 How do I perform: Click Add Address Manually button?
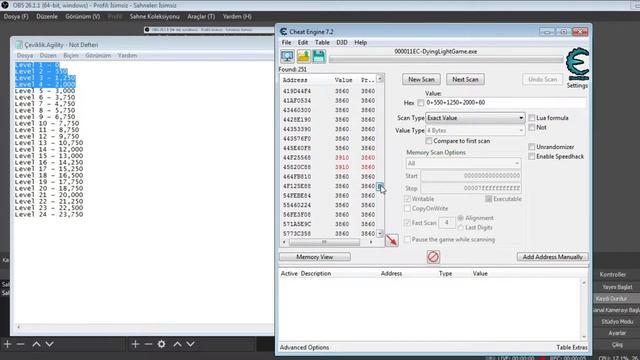coord(553,257)
